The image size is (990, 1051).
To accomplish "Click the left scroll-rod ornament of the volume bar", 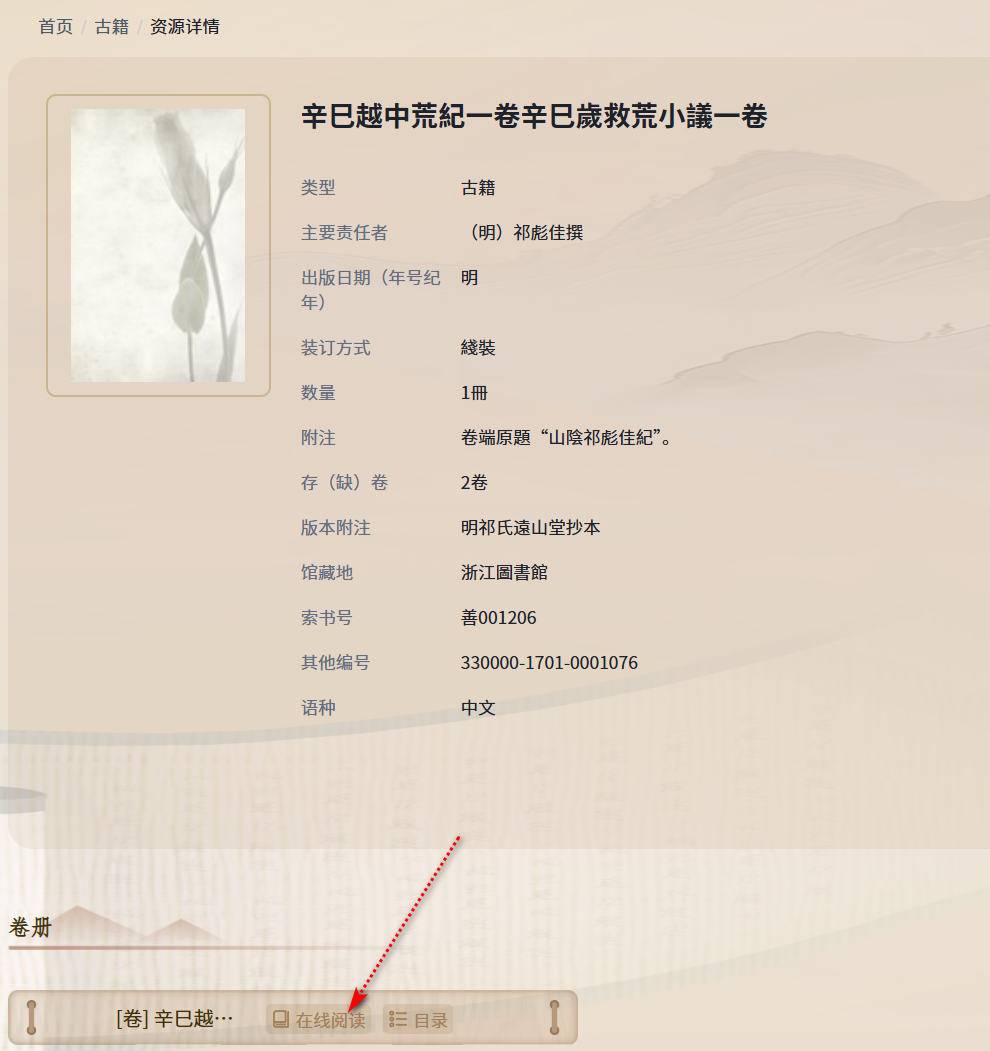I will pos(32,1017).
